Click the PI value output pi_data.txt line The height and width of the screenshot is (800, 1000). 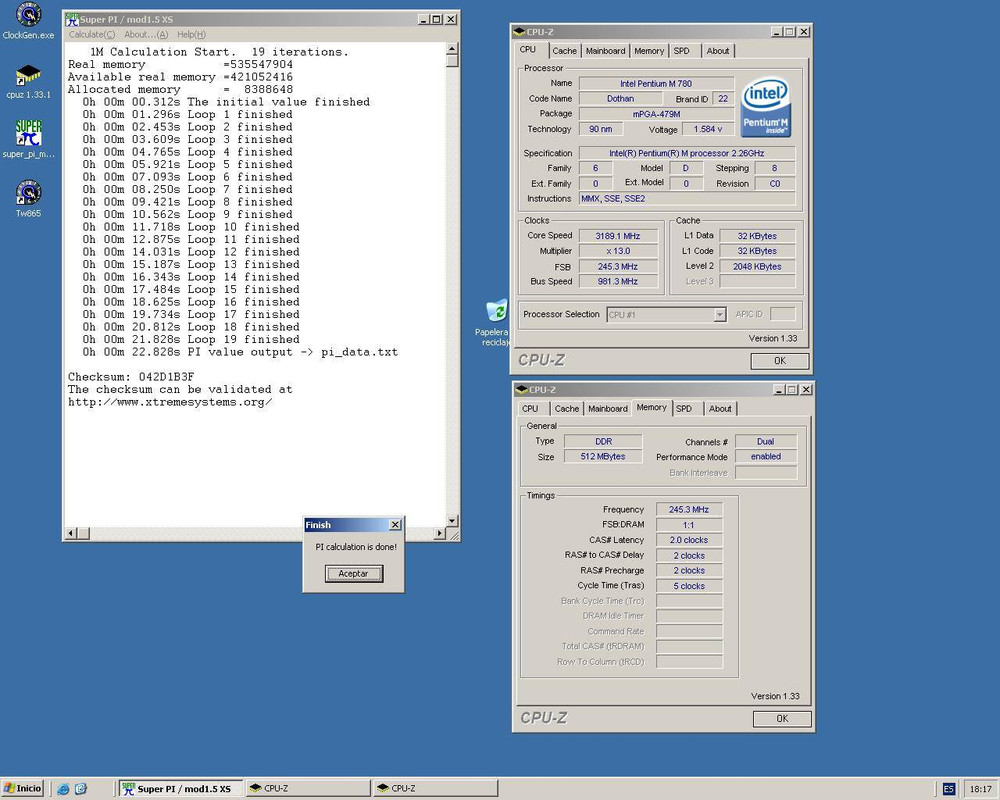pyautogui.click(x=240, y=352)
